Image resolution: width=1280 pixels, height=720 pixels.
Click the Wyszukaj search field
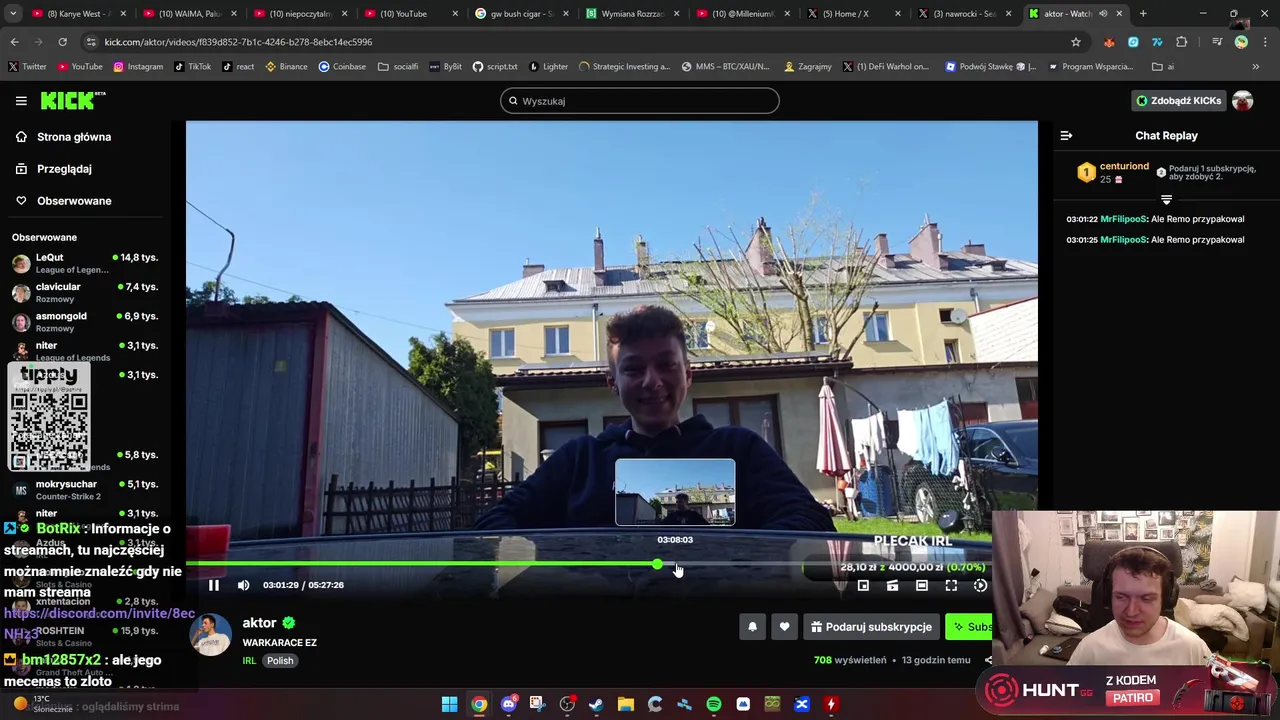point(640,101)
